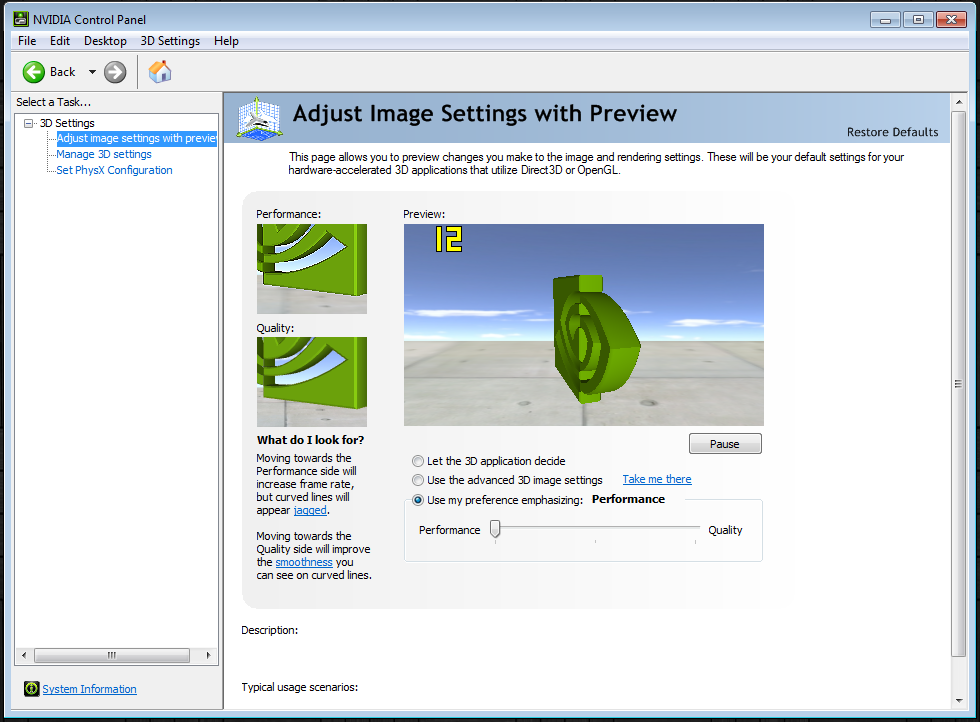The image size is (980, 722).
Task: Click the Back button label
Action: (62, 72)
